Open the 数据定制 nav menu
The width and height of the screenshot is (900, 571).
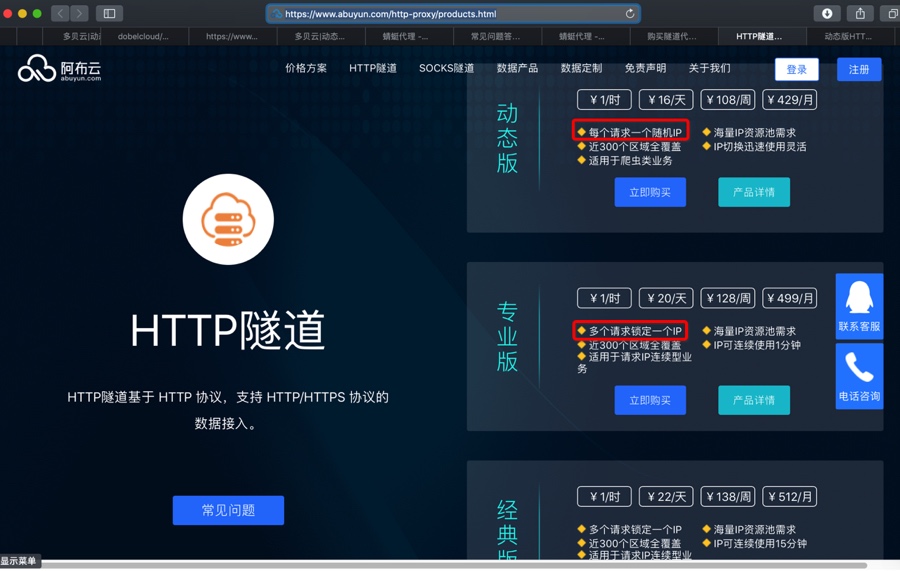coord(581,68)
